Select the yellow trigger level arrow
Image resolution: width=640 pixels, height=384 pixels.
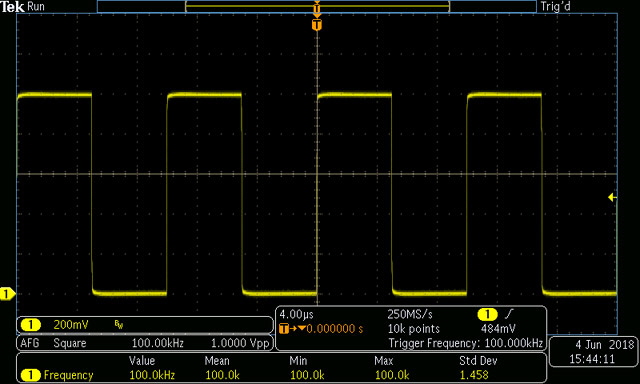[x=612, y=198]
